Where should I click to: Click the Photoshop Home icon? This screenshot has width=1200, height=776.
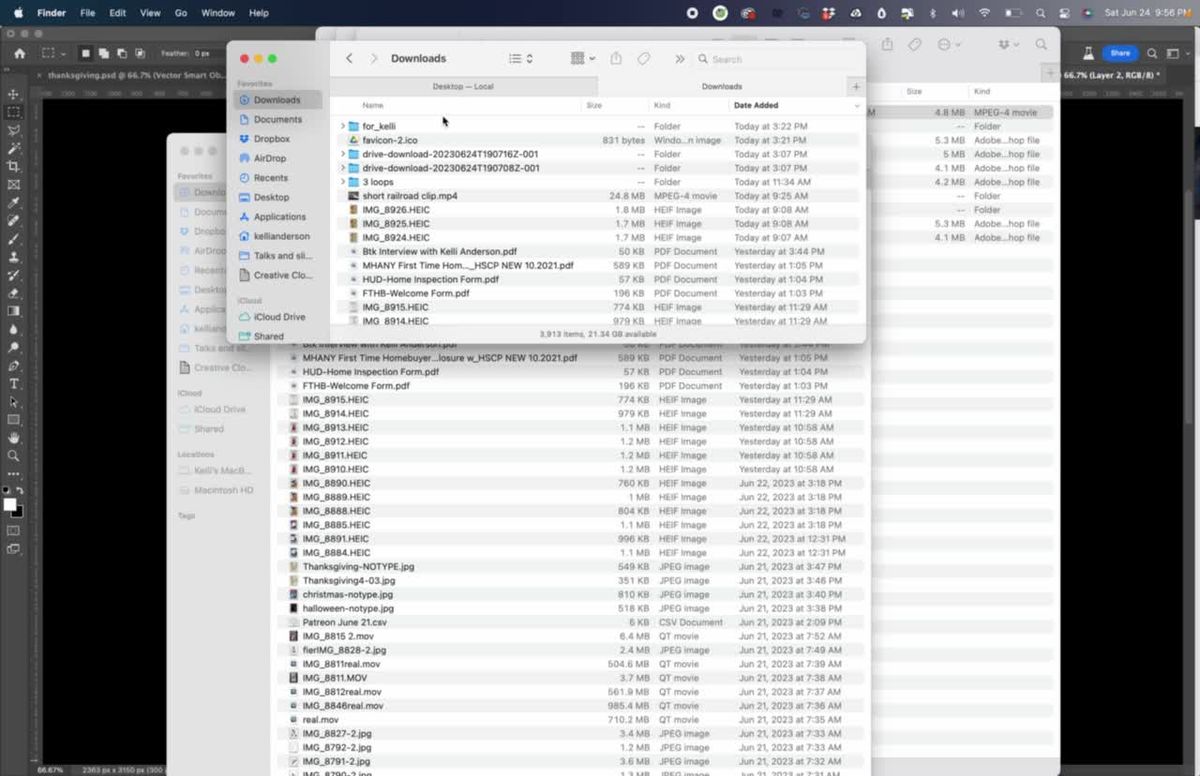coord(20,53)
